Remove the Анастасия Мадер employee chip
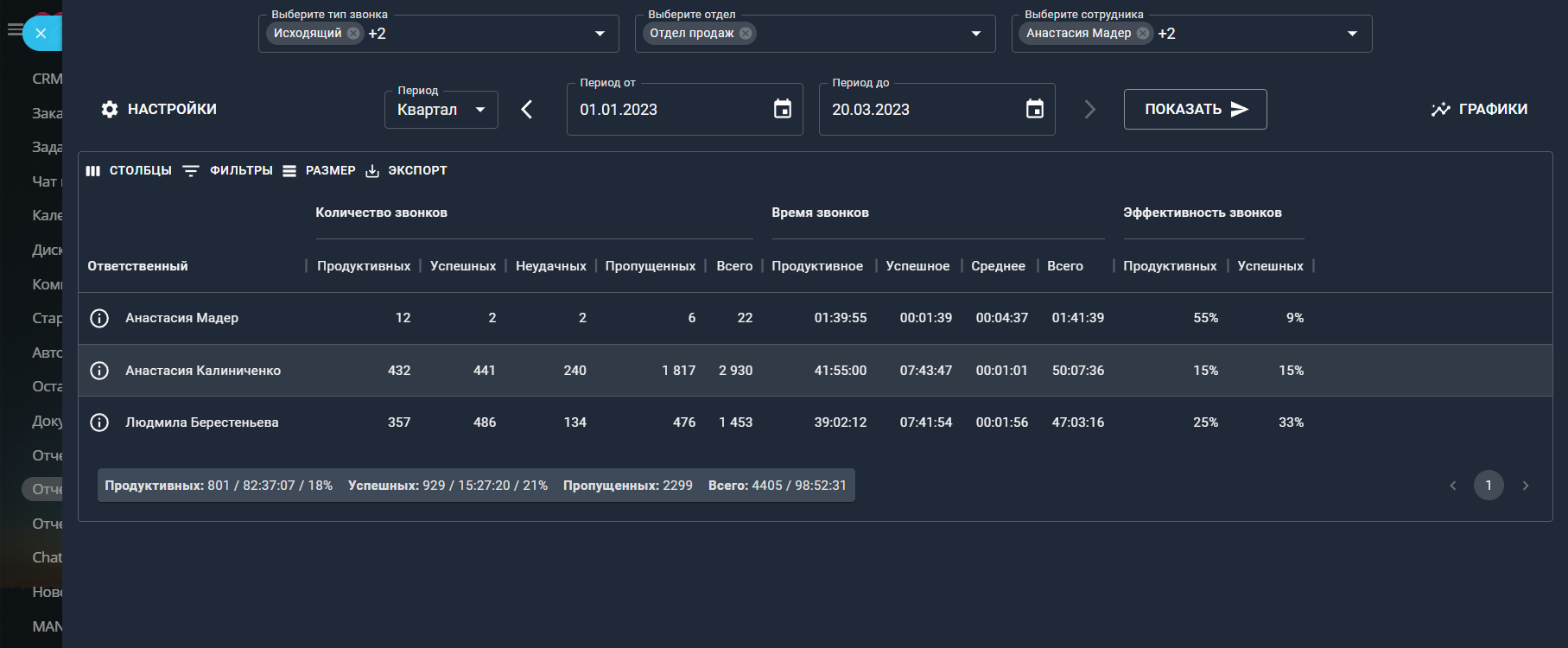The width and height of the screenshot is (1568, 648). point(1143,34)
